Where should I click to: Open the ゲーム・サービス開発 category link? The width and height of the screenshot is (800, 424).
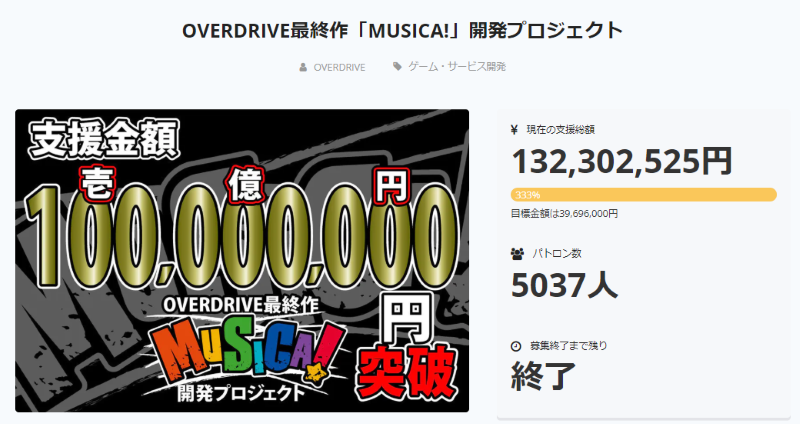point(457,66)
